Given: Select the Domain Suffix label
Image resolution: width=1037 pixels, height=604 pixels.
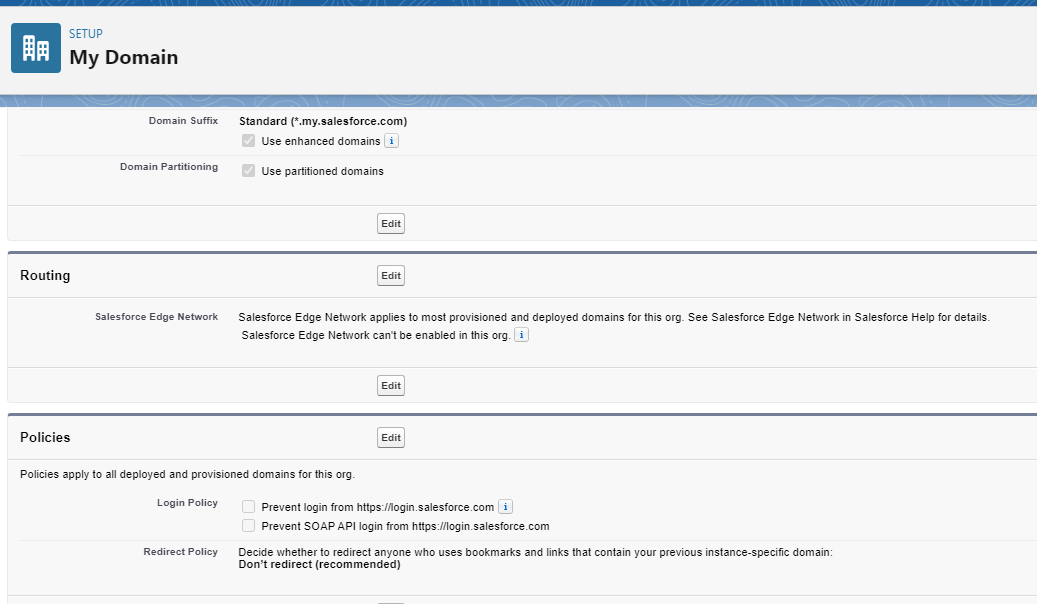Looking at the screenshot, I should [x=183, y=120].
